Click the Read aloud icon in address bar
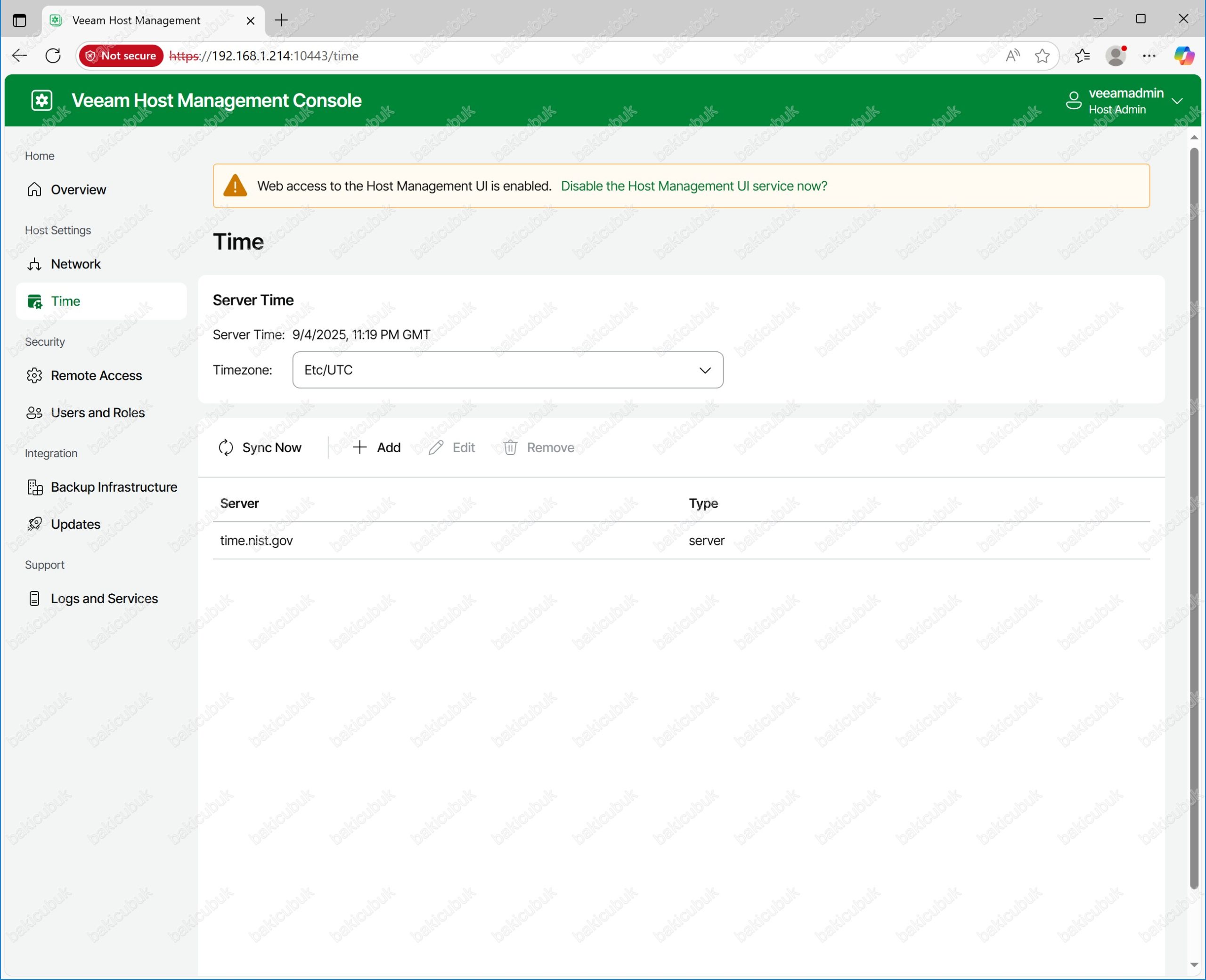The height and width of the screenshot is (980, 1206). pyautogui.click(x=1012, y=55)
